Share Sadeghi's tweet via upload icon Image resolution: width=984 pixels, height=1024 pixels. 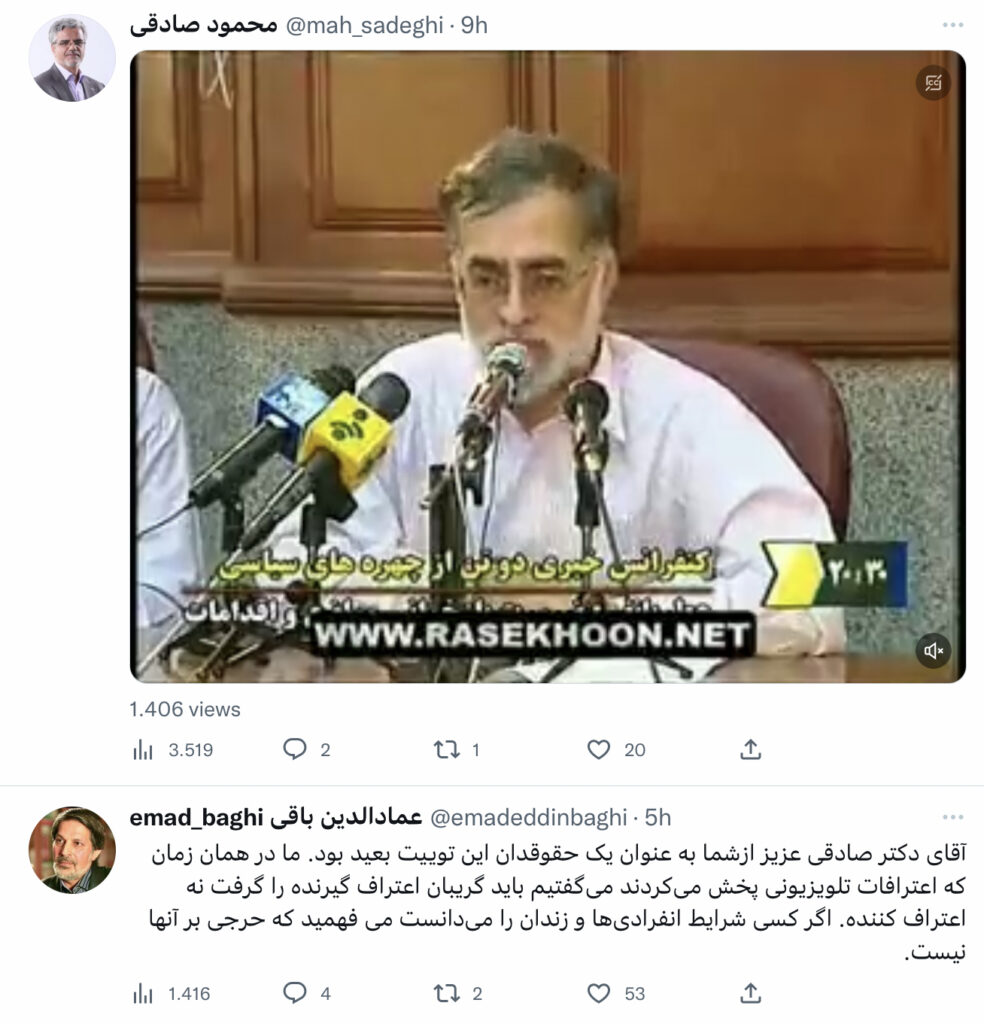click(x=750, y=749)
